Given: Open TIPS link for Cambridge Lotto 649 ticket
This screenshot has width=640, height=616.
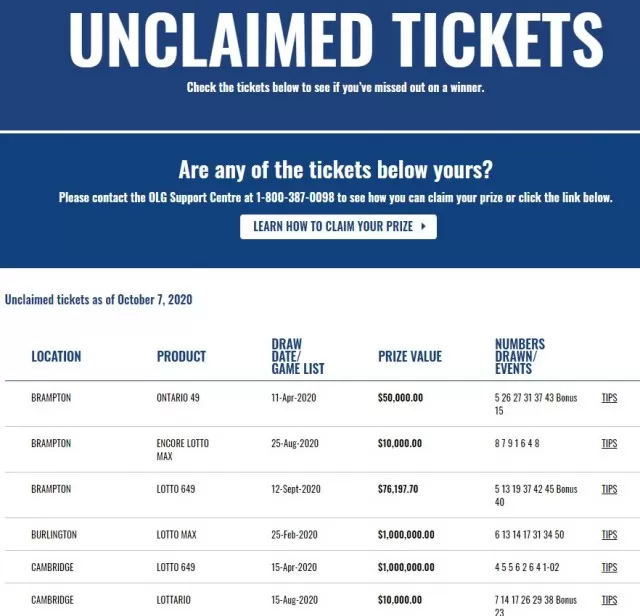Looking at the screenshot, I should 609,567.
